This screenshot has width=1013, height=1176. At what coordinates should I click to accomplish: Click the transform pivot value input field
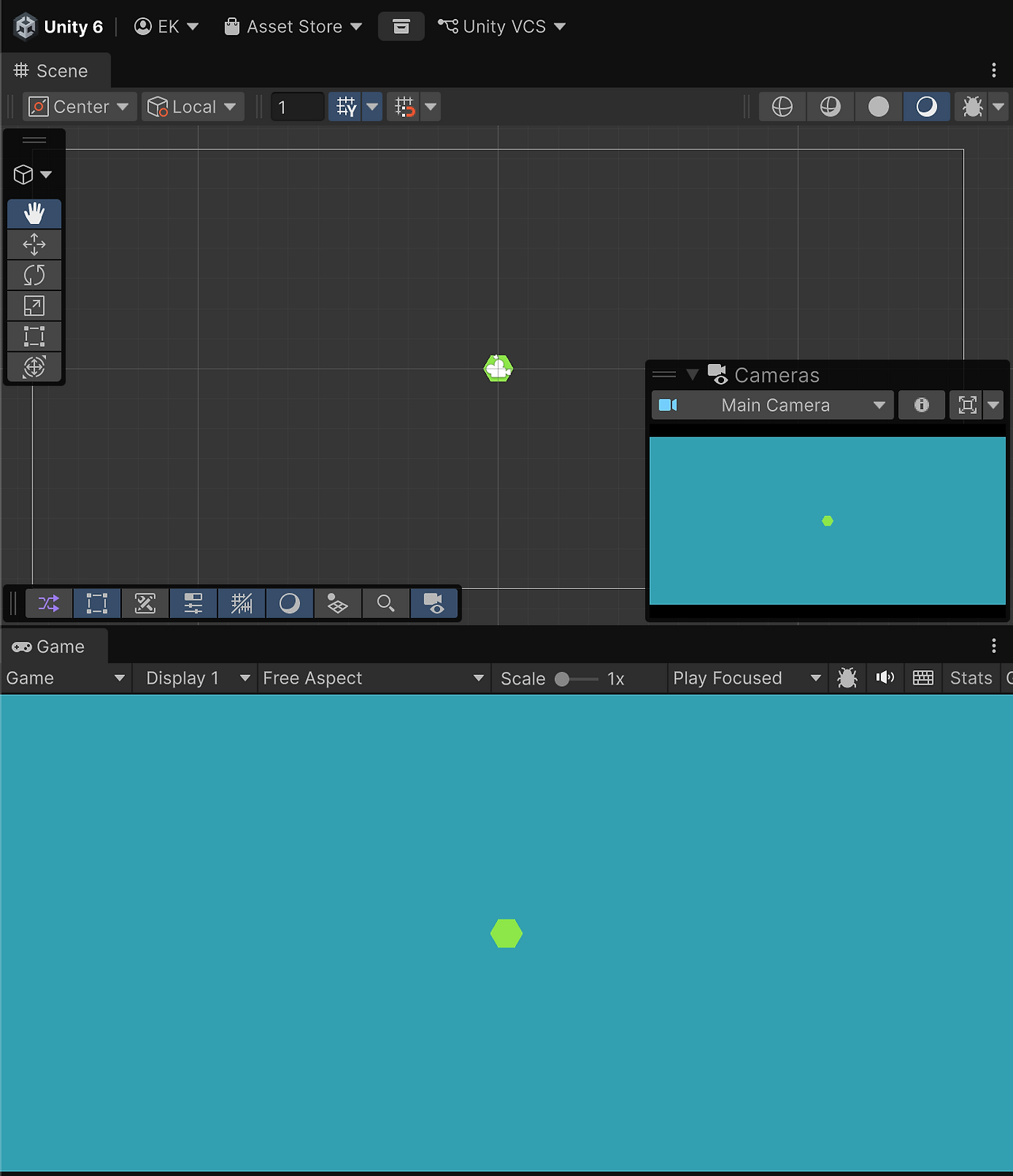(297, 106)
